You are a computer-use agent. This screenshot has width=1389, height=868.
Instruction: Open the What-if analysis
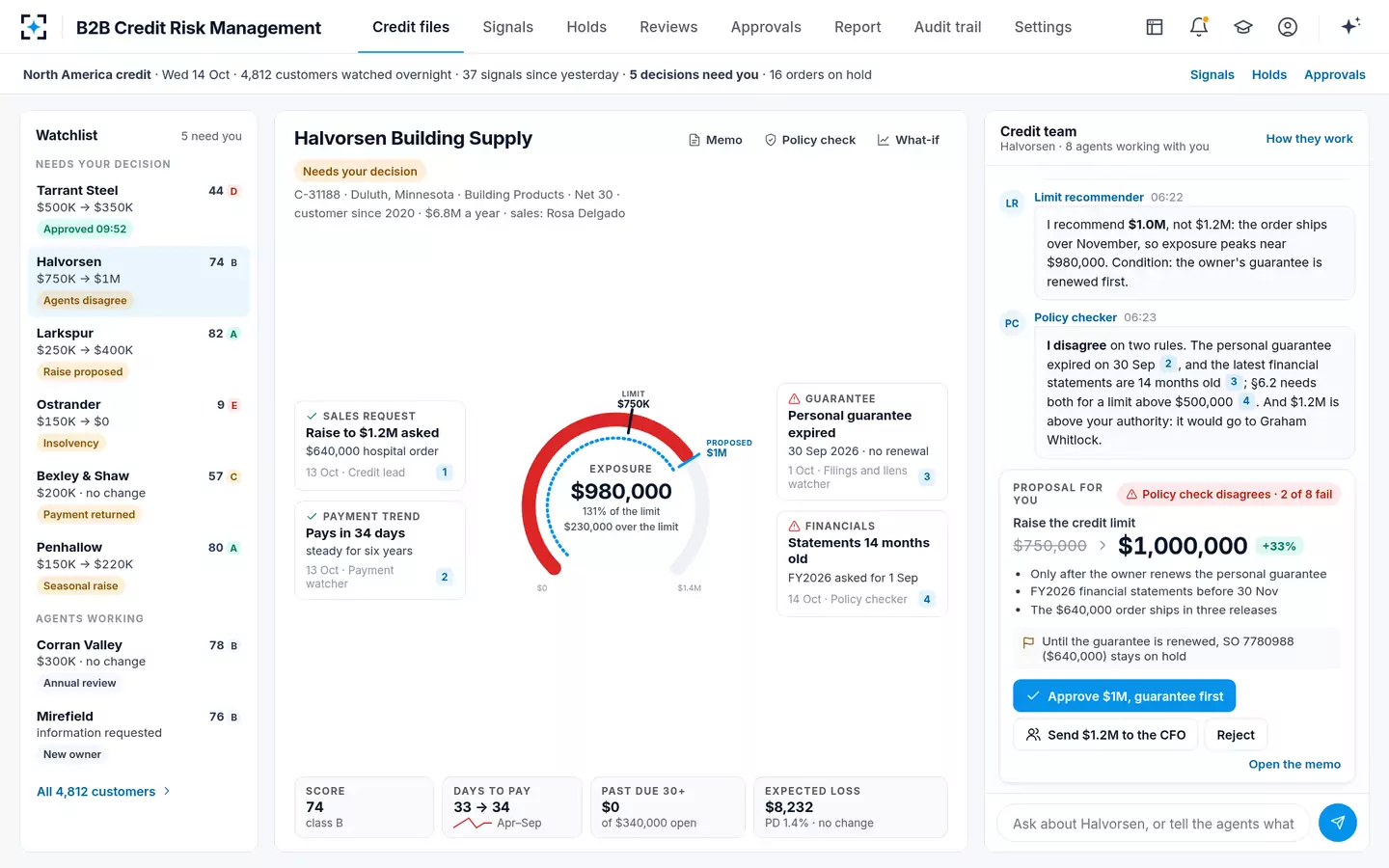pos(908,140)
